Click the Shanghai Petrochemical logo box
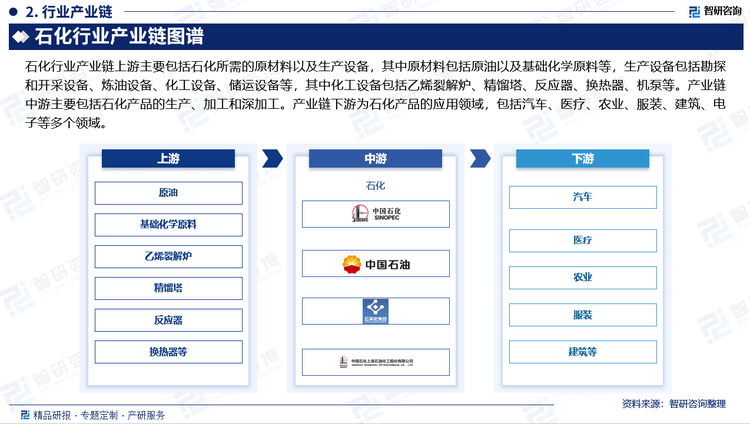This screenshot has height=424, width=750. point(375,362)
